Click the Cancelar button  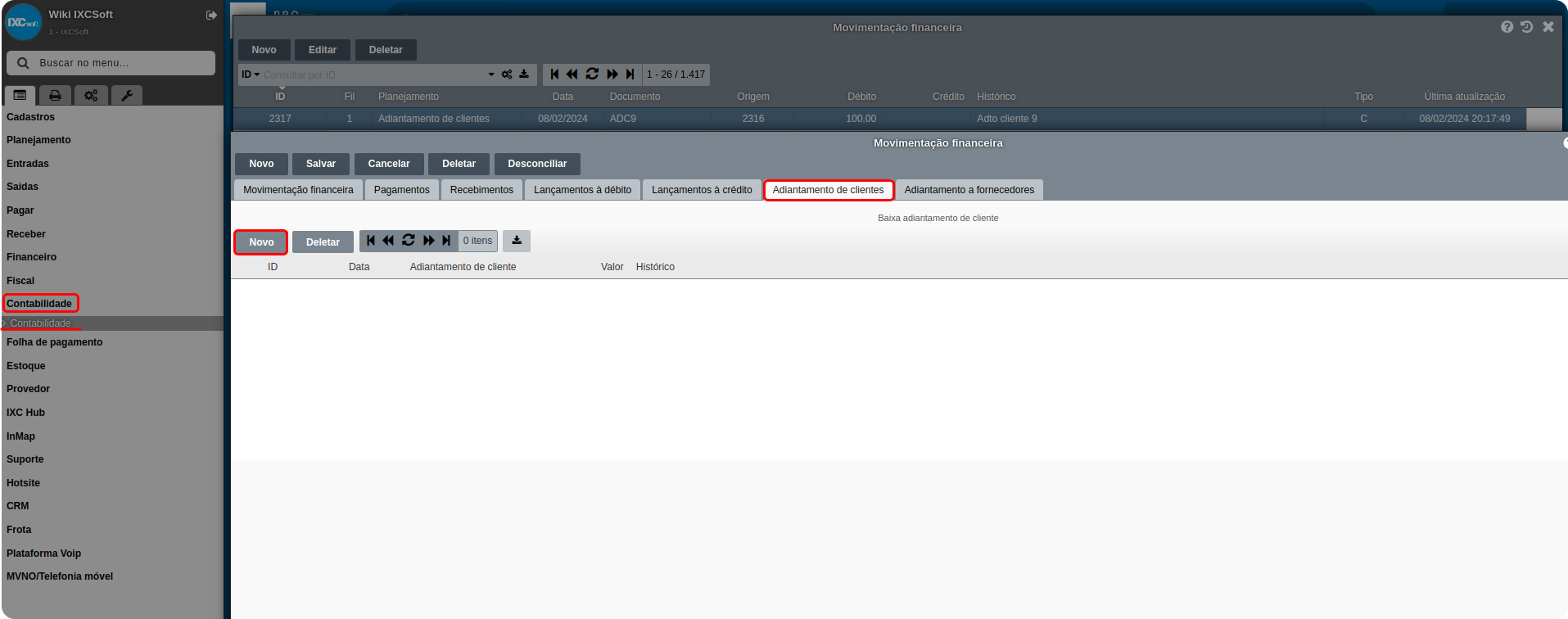389,164
